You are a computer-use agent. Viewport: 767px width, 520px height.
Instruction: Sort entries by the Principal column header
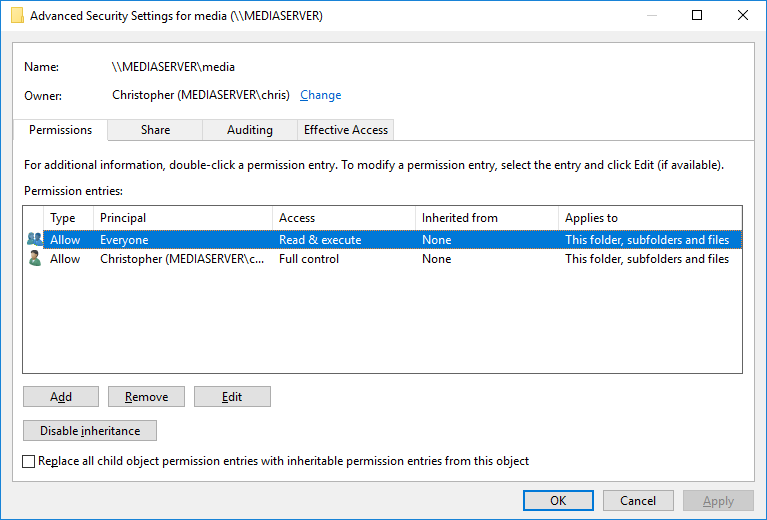point(183,218)
